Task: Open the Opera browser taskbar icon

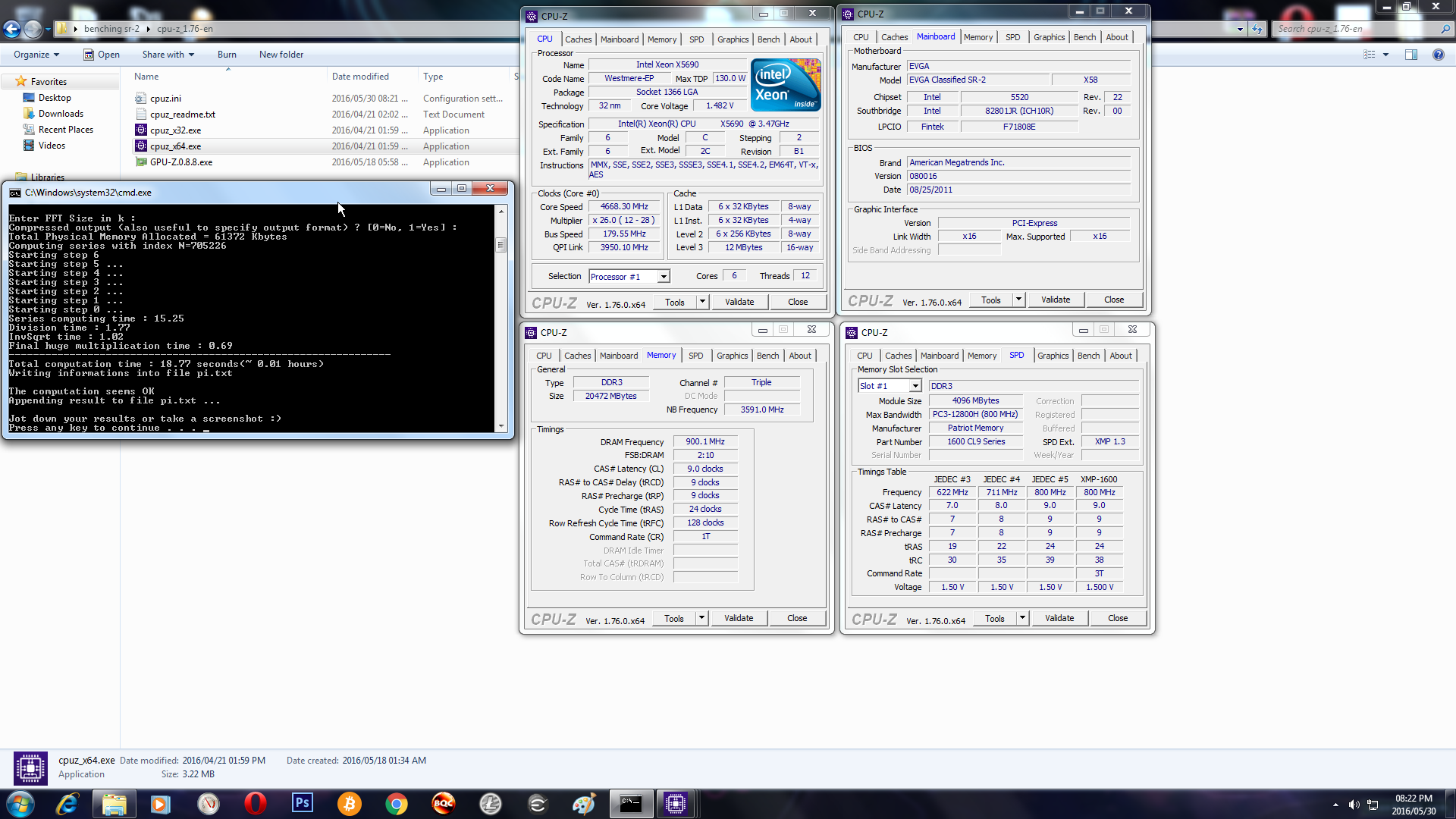Action: tap(255, 804)
